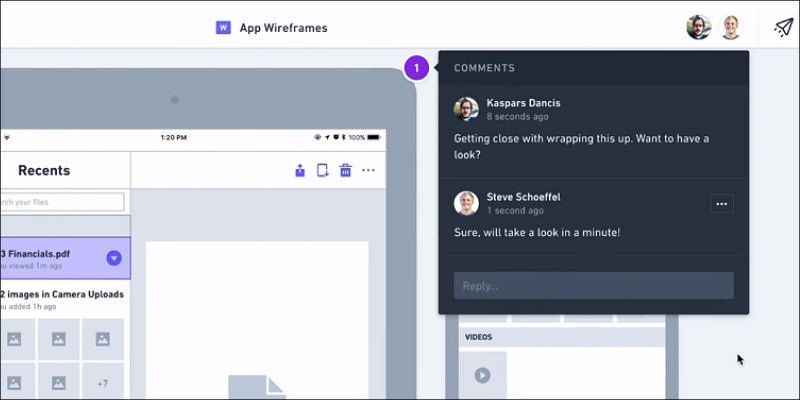
Task: Click the move to device icon
Action: pyautogui.click(x=322, y=170)
